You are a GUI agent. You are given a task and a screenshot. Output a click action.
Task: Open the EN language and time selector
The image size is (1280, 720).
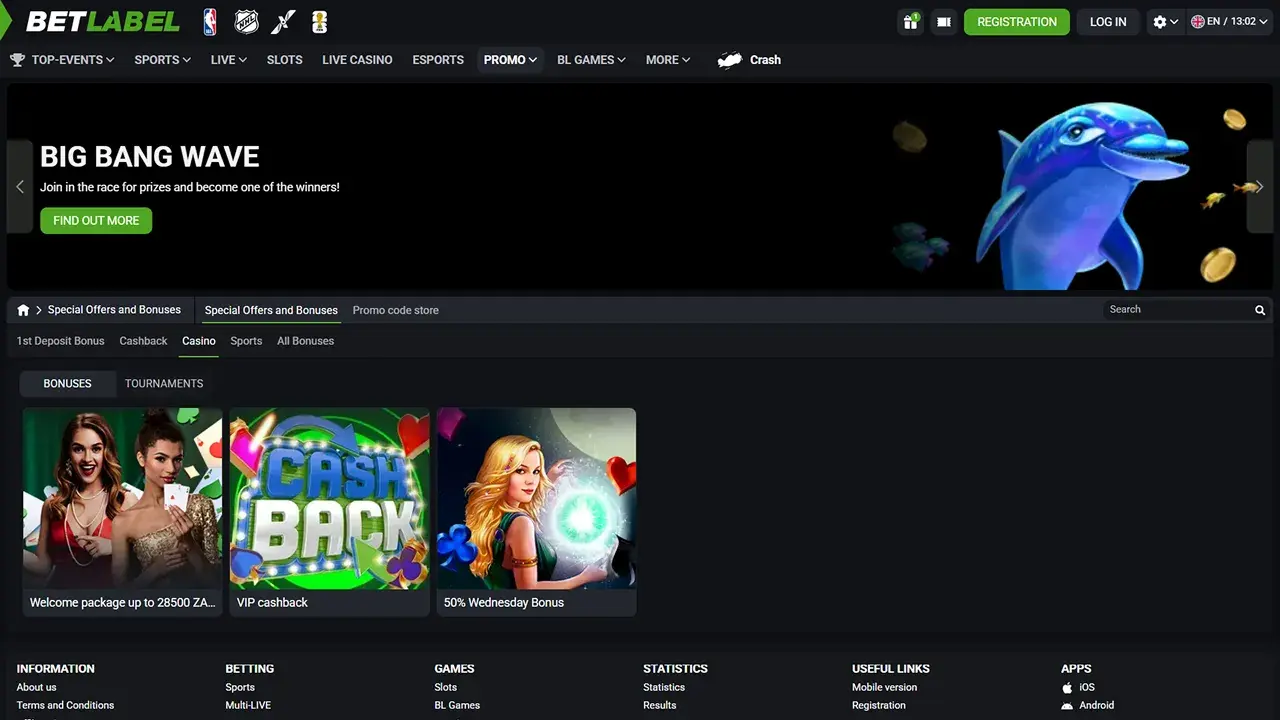[1229, 21]
